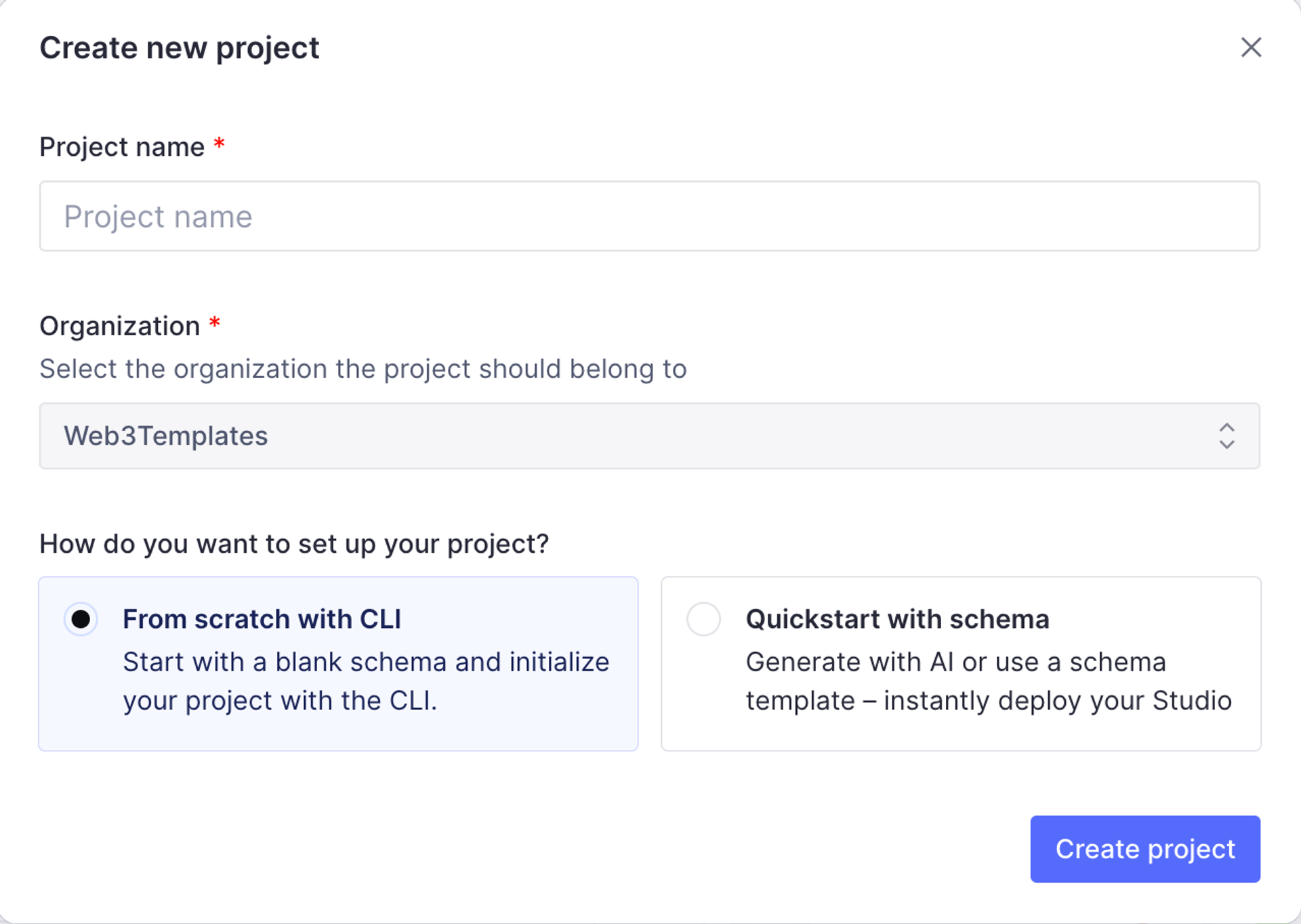The image size is (1301, 924).
Task: Click inside the Project name text field
Action: tap(649, 216)
